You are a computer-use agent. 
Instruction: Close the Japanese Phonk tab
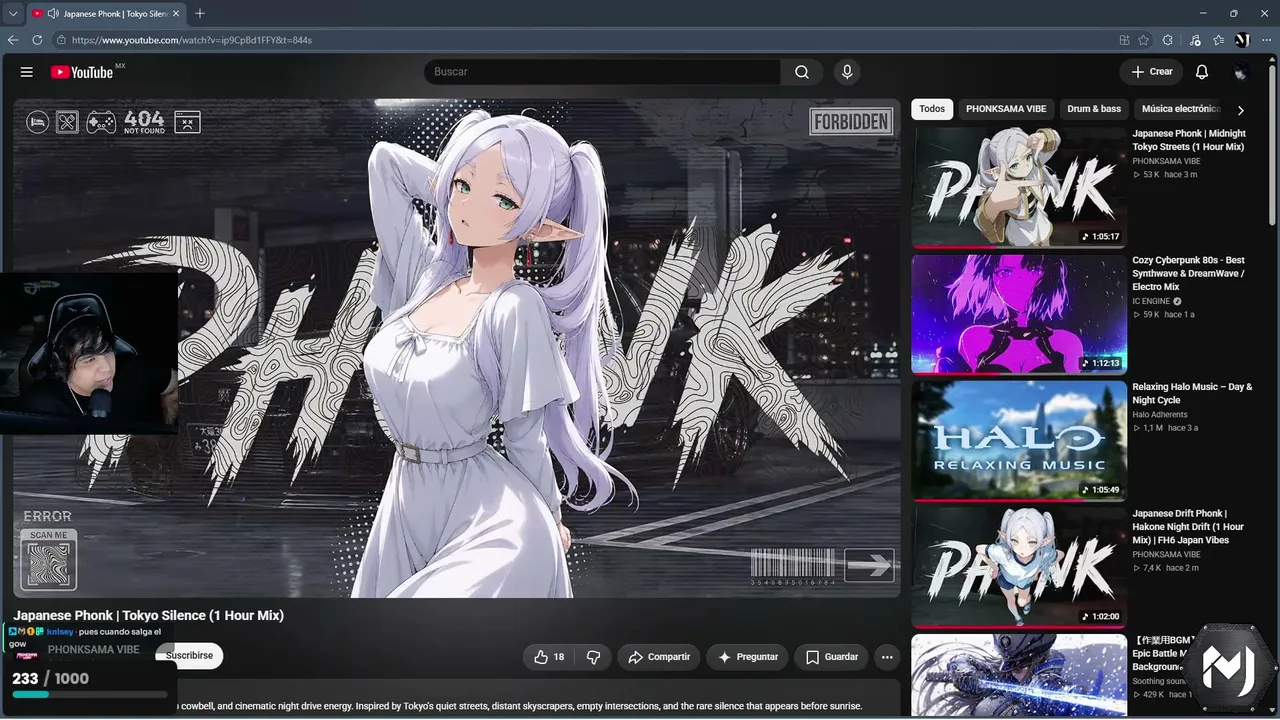tap(178, 14)
